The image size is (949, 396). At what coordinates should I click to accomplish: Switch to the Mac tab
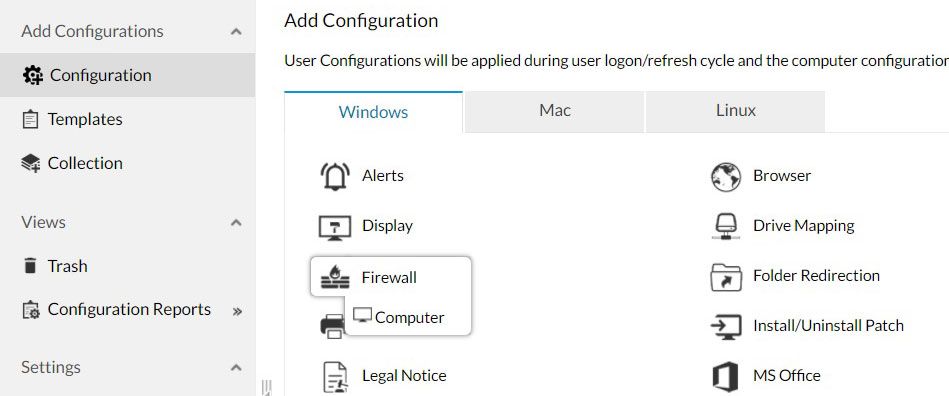(554, 111)
